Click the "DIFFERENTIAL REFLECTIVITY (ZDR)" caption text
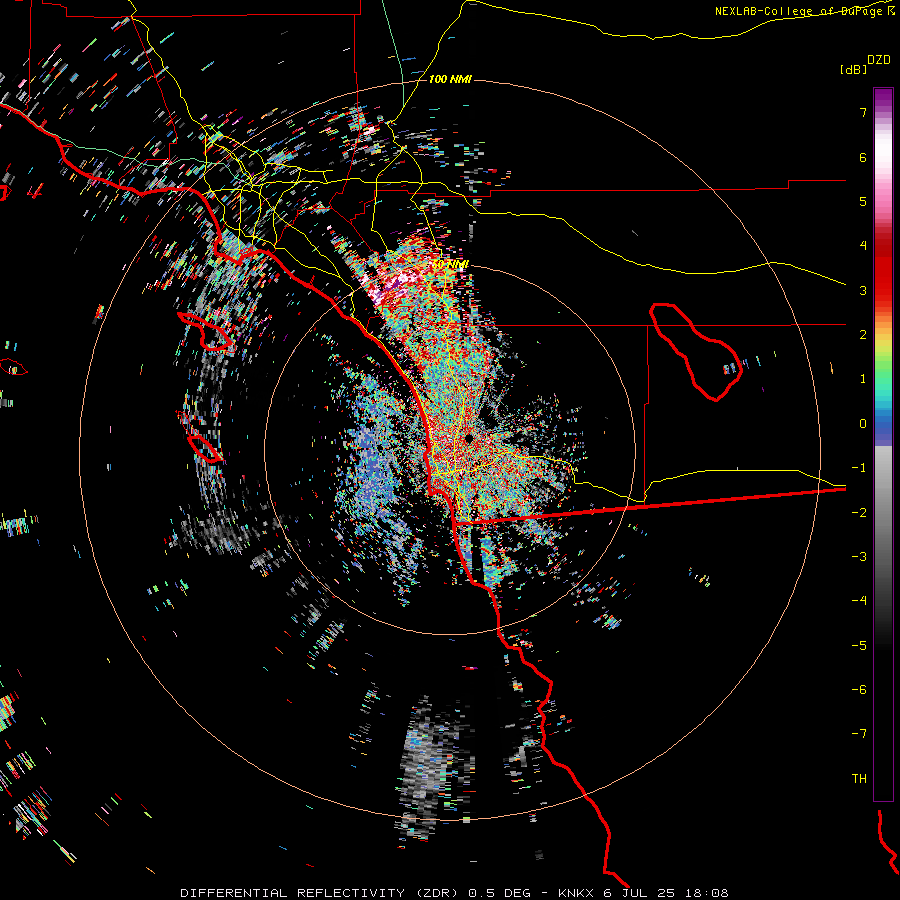 pos(319,893)
